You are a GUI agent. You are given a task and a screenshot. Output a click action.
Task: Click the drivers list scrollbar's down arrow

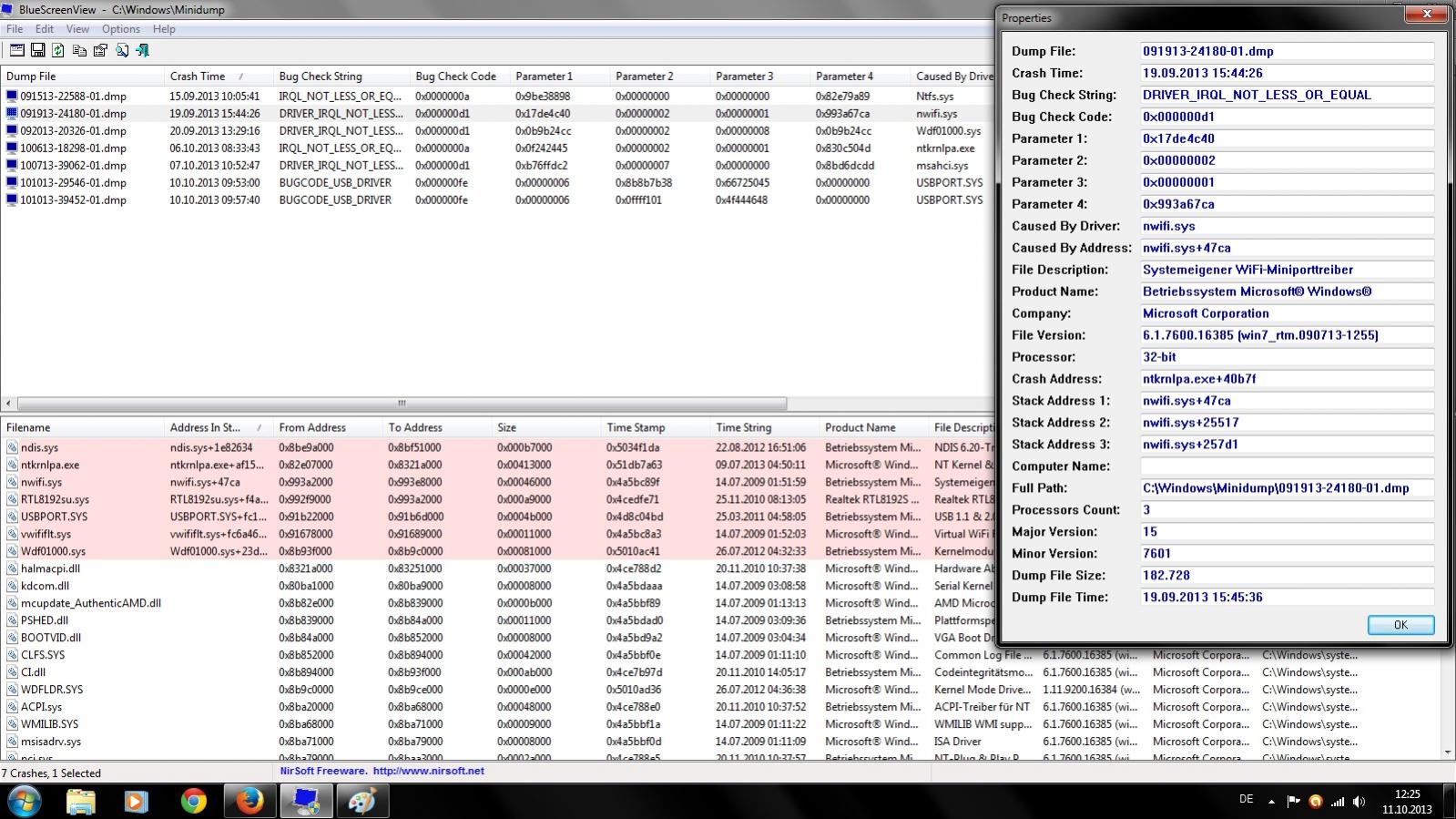tap(1448, 753)
